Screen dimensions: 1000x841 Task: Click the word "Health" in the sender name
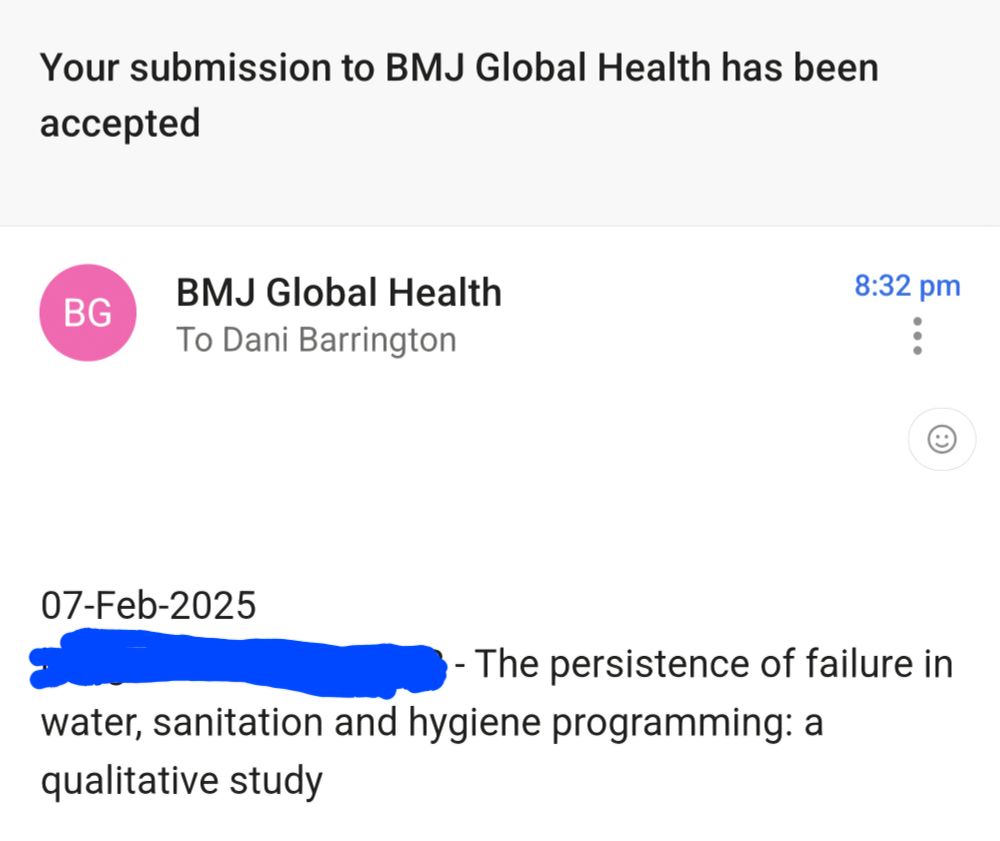click(445, 293)
